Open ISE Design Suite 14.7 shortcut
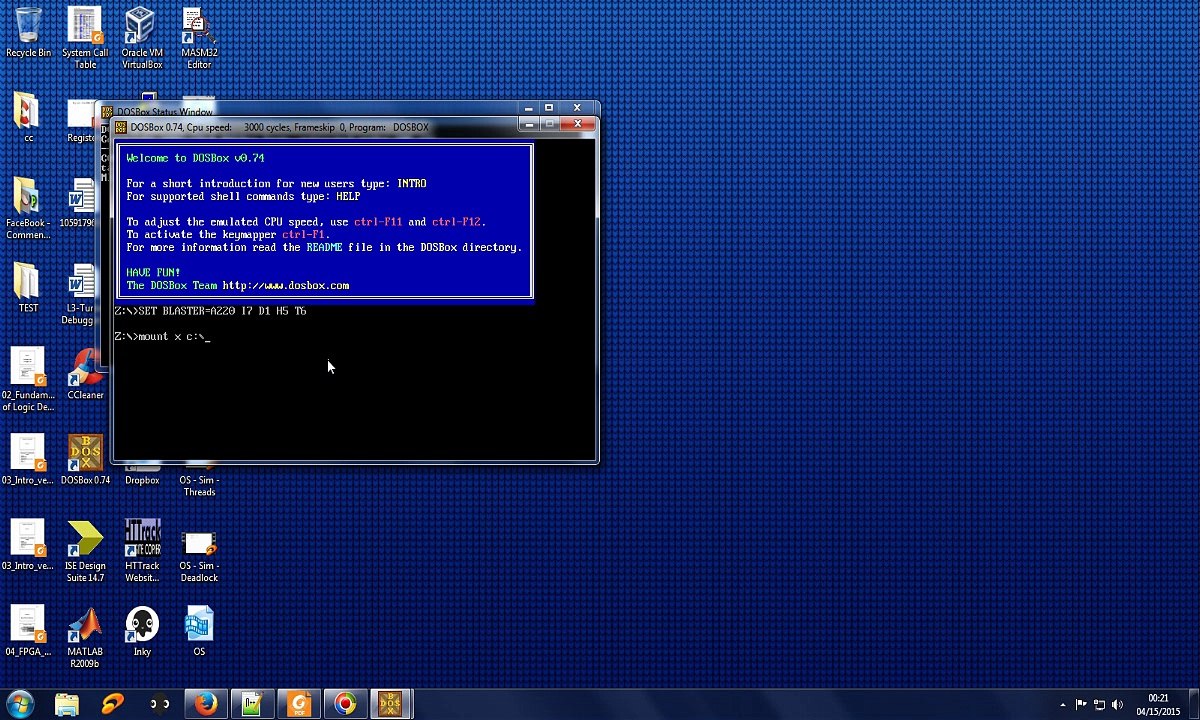This screenshot has width=1200, height=720. pyautogui.click(x=85, y=552)
